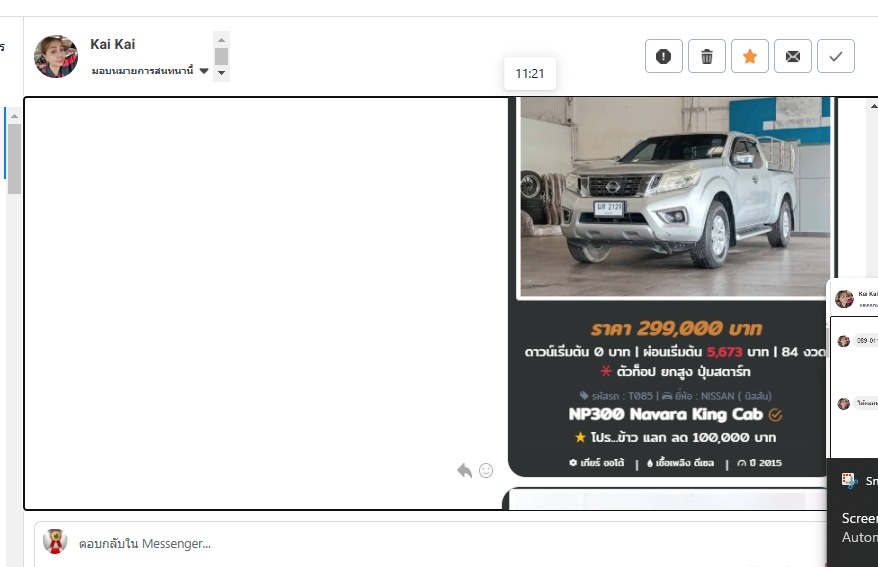
Task: Click the reply arrow icon beside message
Action: pyautogui.click(x=464, y=470)
